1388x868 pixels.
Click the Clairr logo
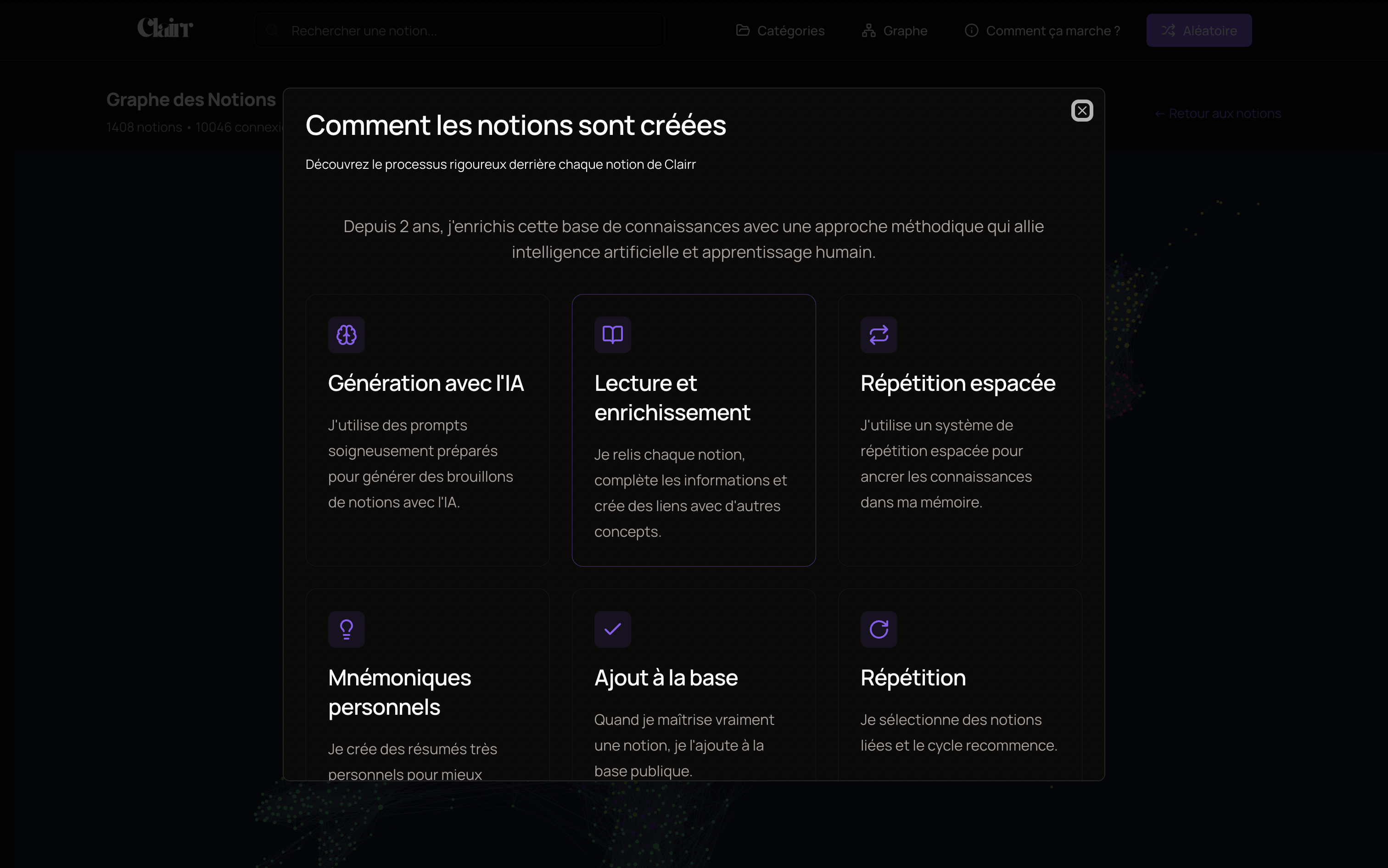(165, 28)
